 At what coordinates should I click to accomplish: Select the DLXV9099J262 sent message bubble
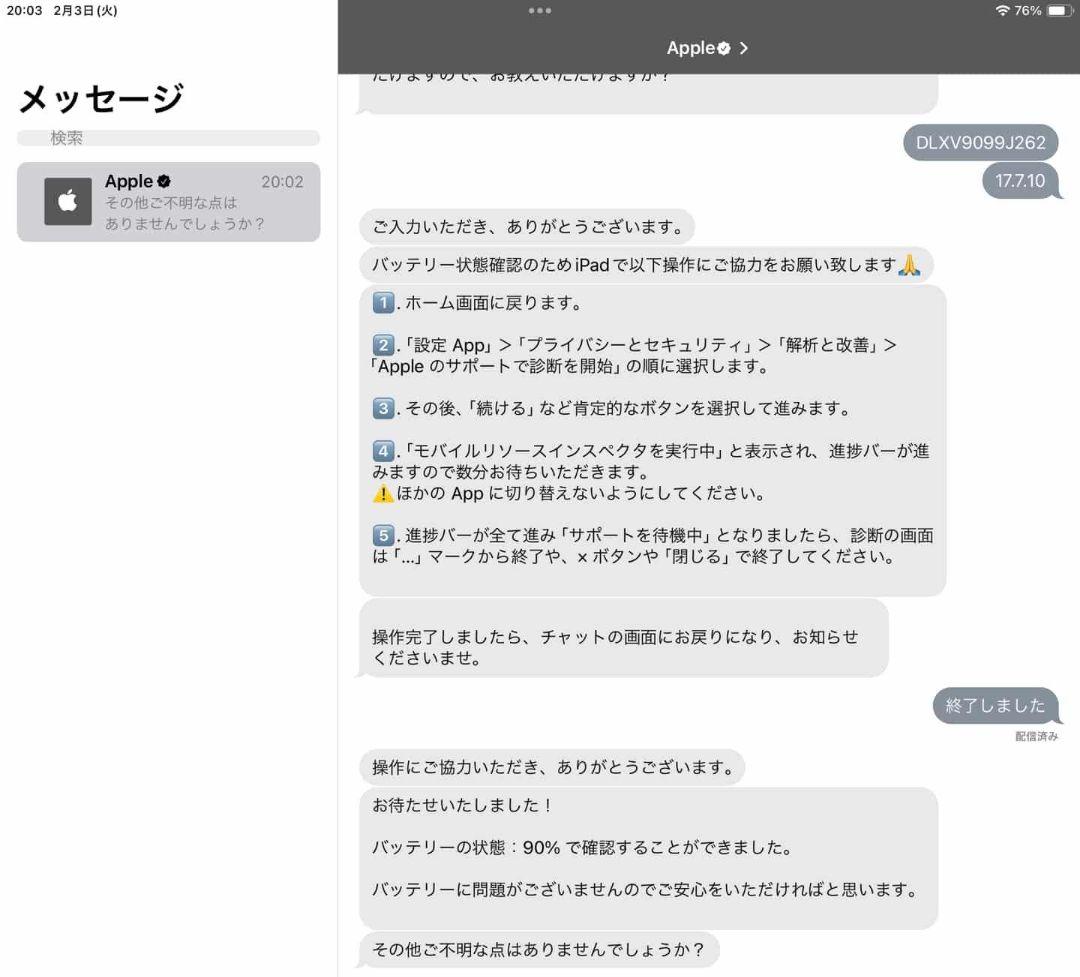click(x=982, y=142)
